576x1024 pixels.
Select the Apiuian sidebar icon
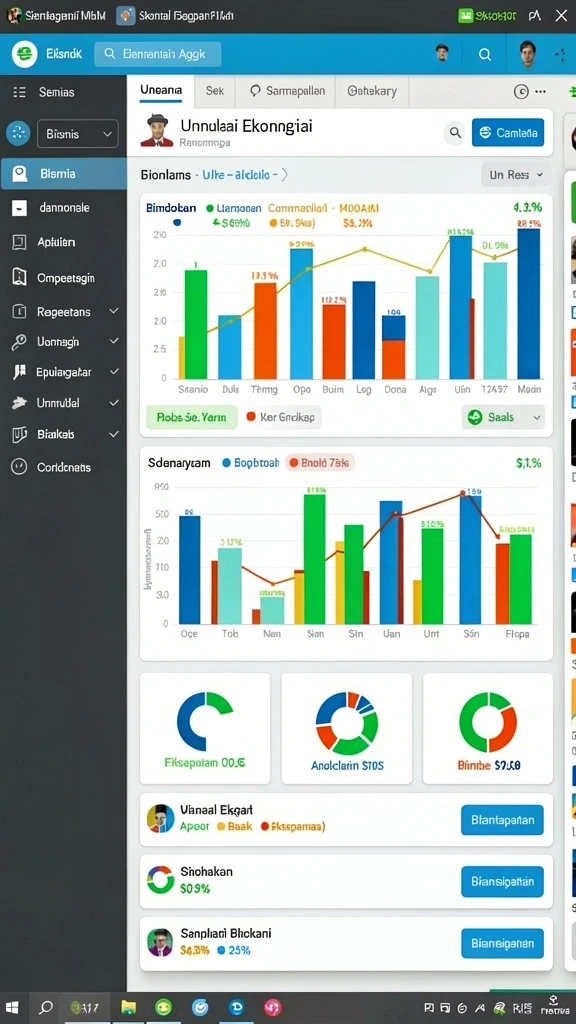[19, 242]
